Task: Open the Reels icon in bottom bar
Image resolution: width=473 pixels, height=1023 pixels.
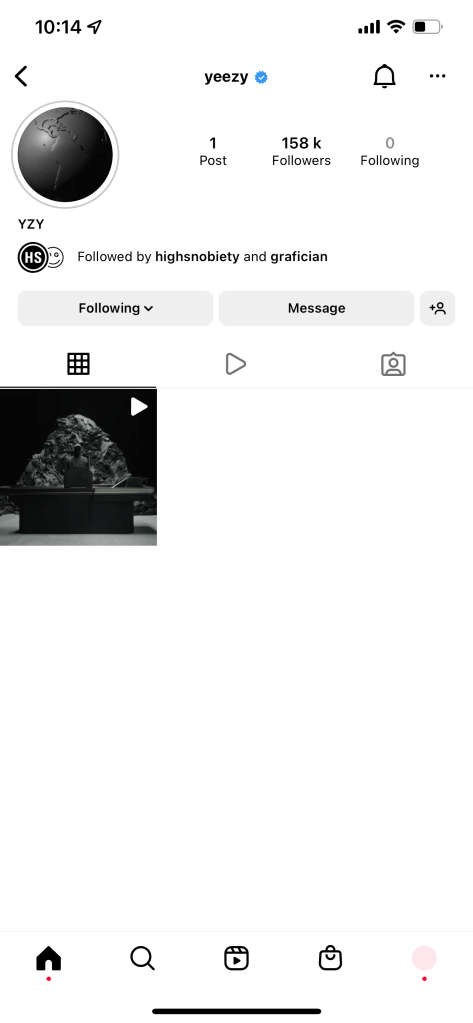Action: point(236,958)
